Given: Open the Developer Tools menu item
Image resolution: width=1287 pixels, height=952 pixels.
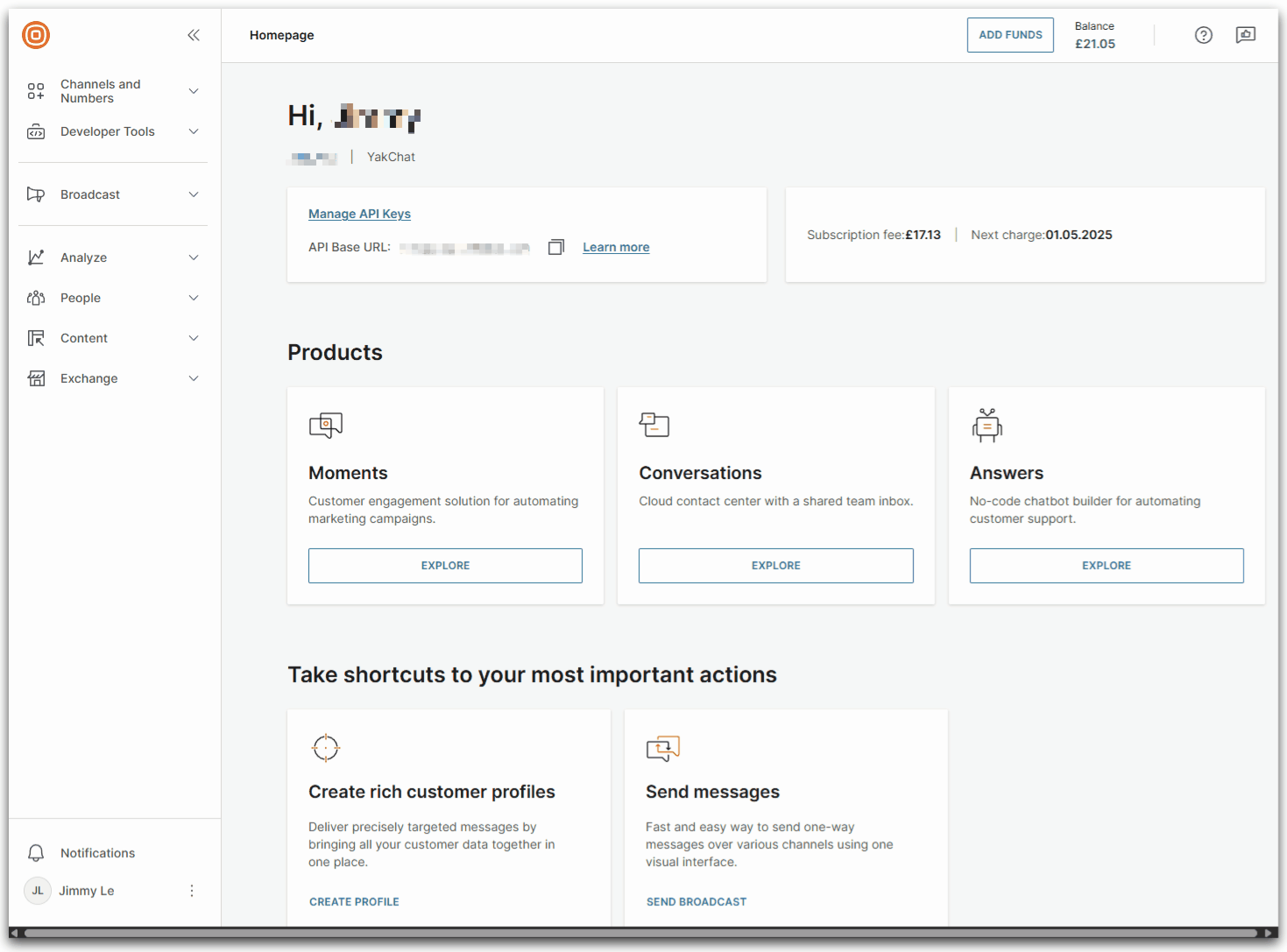Looking at the screenshot, I should pos(113,131).
